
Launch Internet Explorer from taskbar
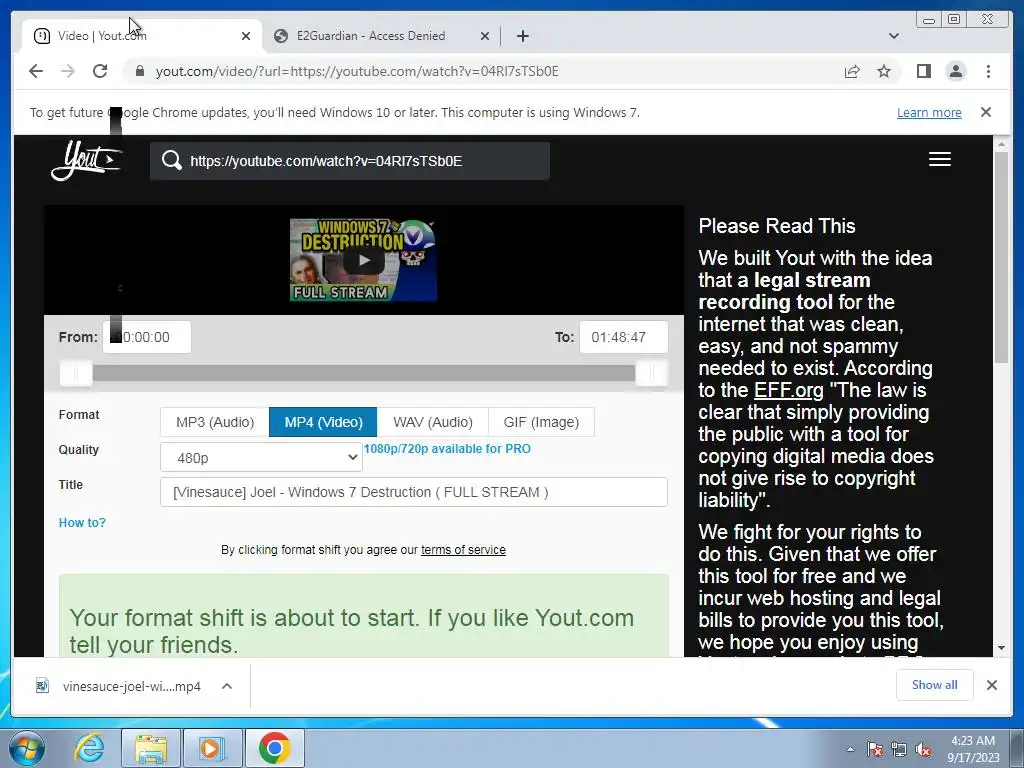[x=89, y=748]
